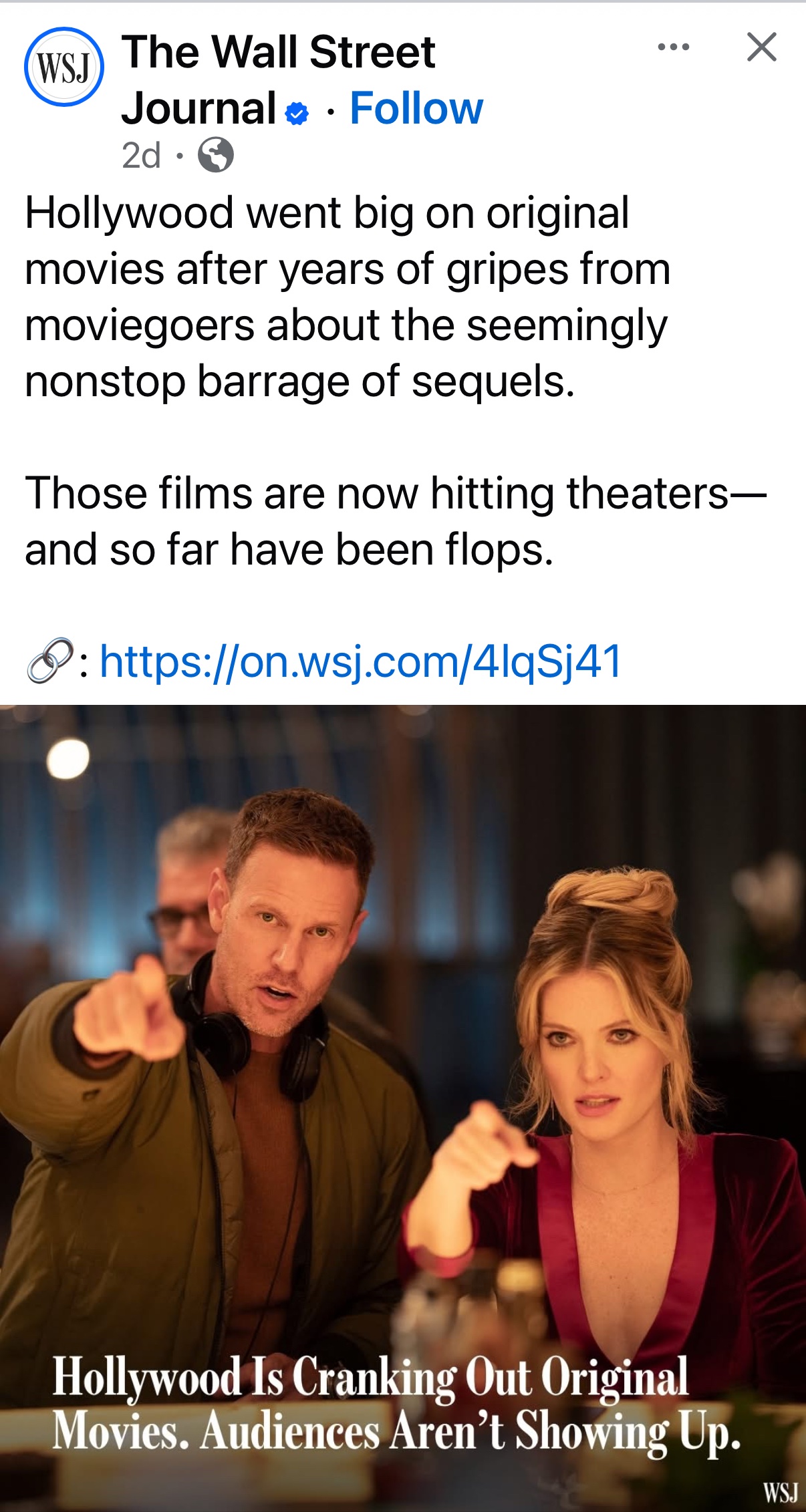
Task: Open the WSJ profile picture
Action: tap(64, 67)
